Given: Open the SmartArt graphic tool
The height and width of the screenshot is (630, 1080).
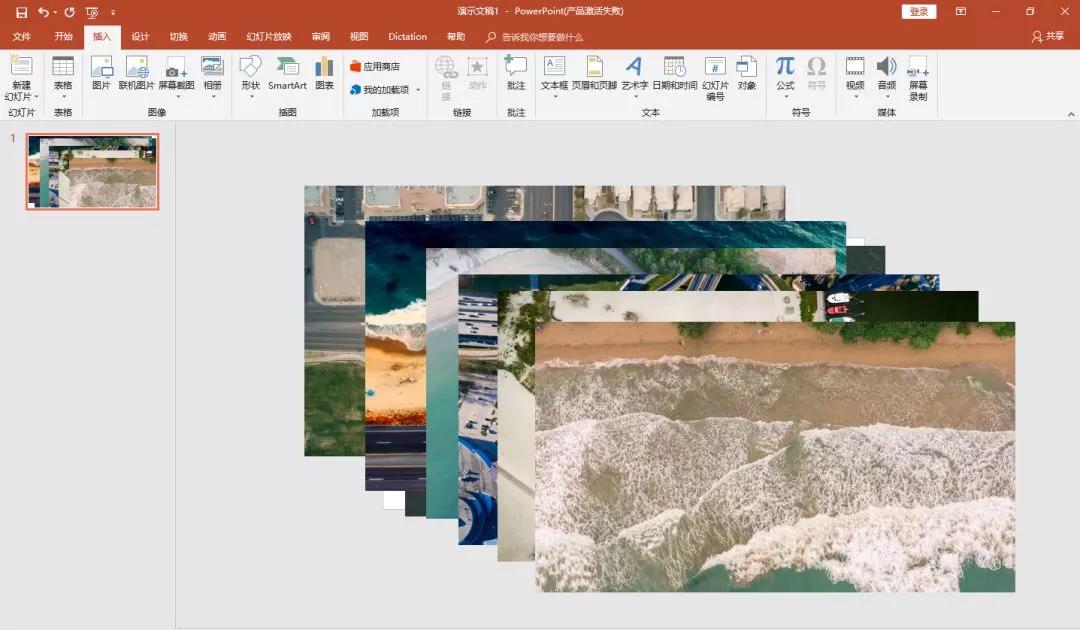Looking at the screenshot, I should point(287,73).
